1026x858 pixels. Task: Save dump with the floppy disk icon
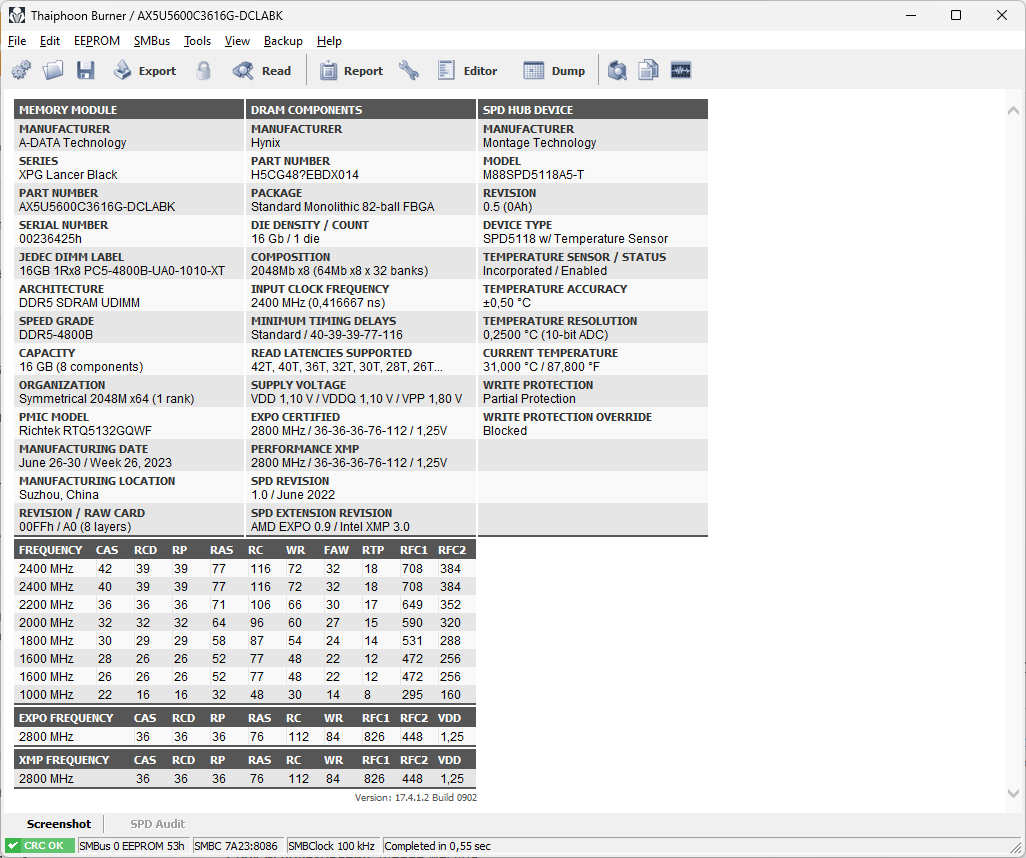click(86, 70)
